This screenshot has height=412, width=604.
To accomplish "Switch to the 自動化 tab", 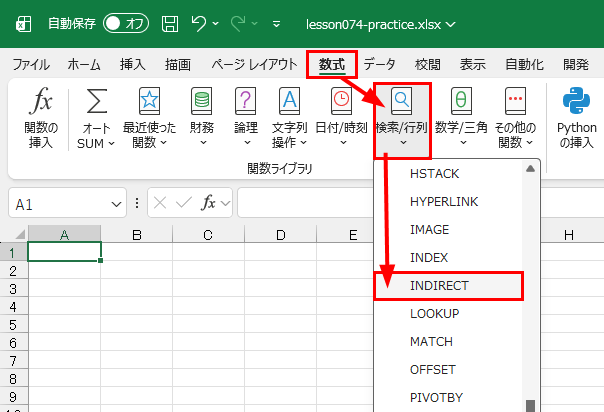I will [x=525, y=64].
